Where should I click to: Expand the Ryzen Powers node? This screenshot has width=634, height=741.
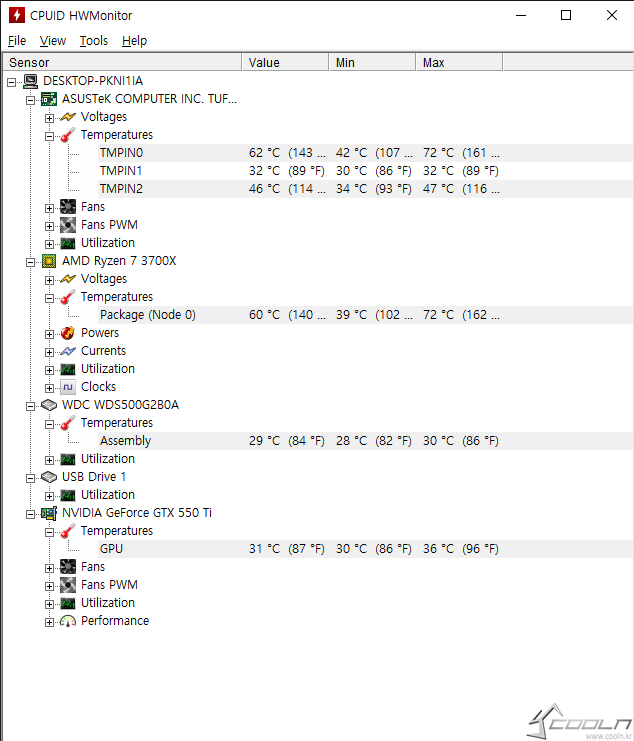click(x=49, y=334)
